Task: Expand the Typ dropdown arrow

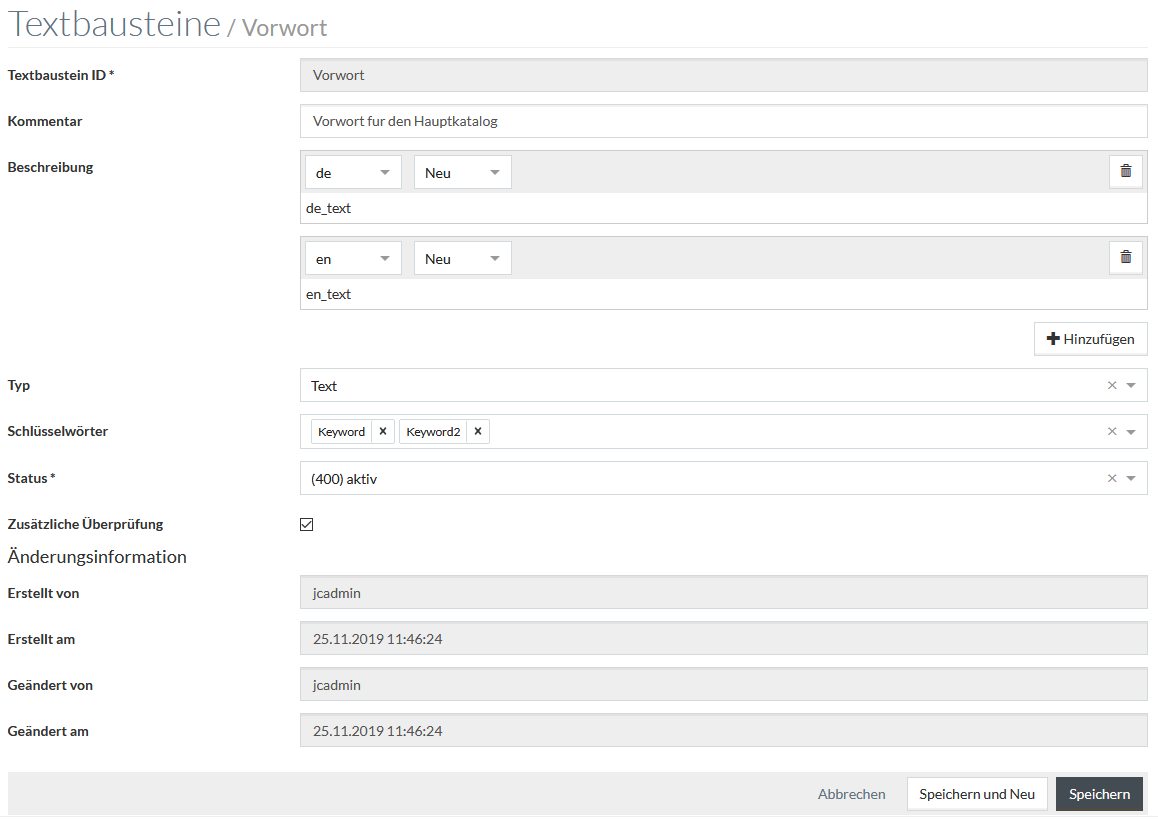Action: pos(1131,385)
